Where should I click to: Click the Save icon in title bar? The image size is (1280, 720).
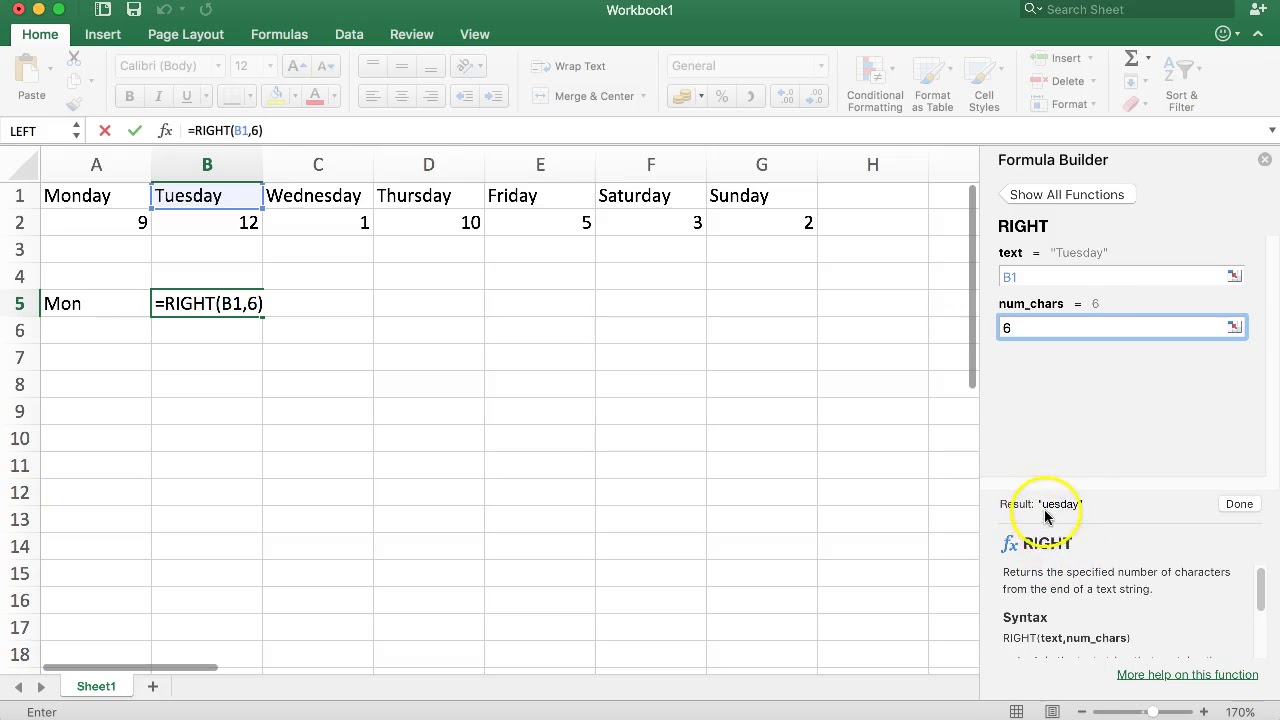tap(134, 10)
